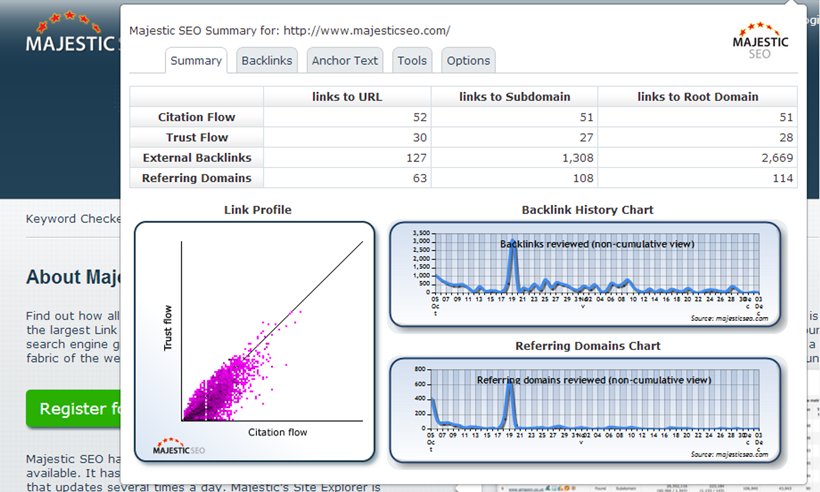This screenshot has height=492, width=820.
Task: Click External Backlinks subdomain value 1,308
Action: 578,158
